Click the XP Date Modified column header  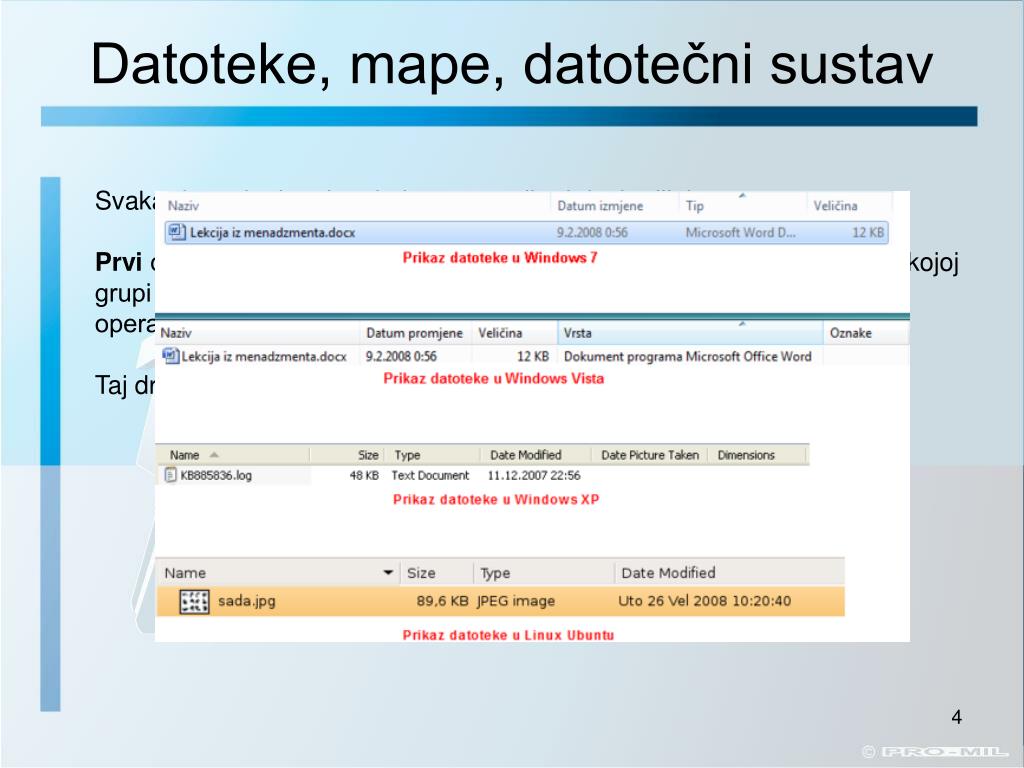click(x=526, y=455)
